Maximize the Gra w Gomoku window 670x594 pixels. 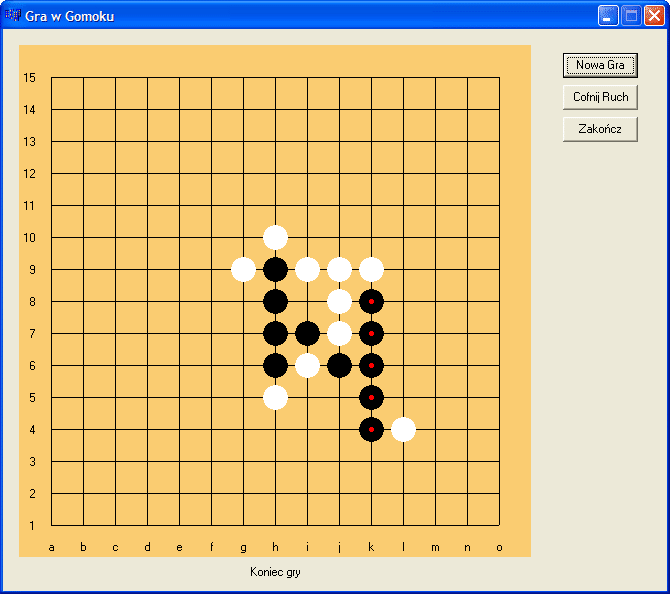[x=631, y=15]
